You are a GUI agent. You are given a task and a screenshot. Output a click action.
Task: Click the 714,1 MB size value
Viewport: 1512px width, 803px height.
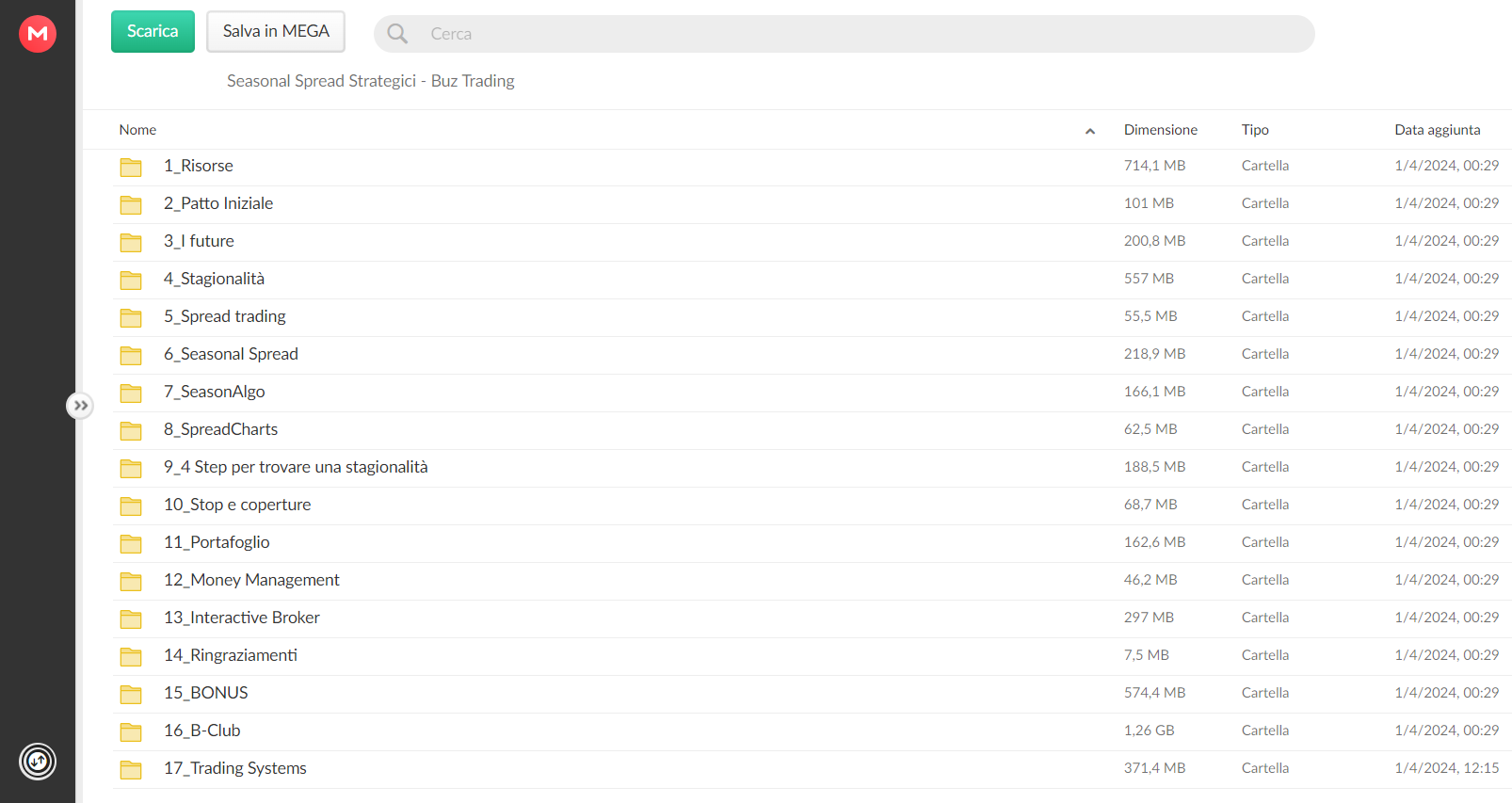[1154, 166]
